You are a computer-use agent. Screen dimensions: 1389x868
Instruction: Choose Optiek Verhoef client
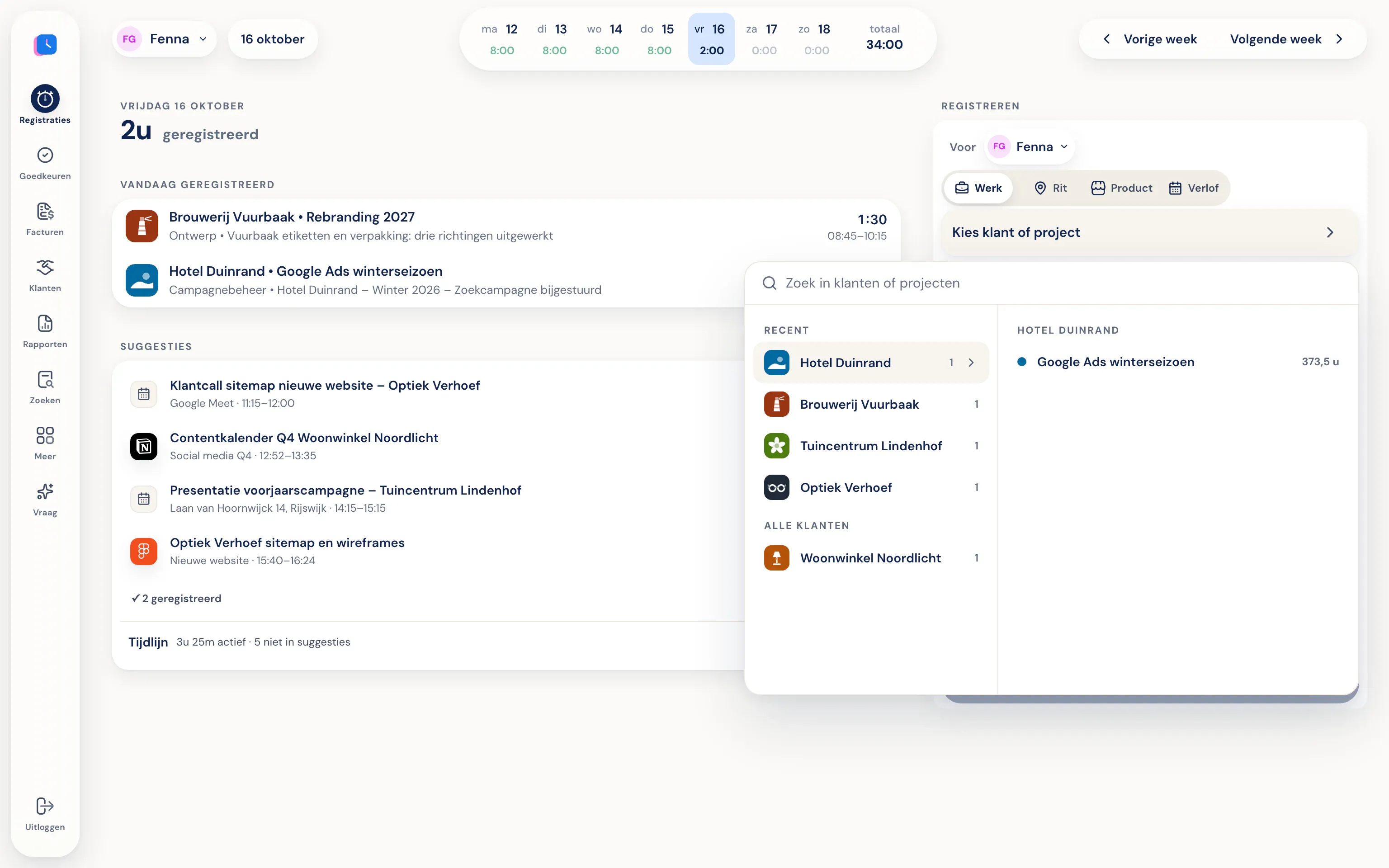871,487
